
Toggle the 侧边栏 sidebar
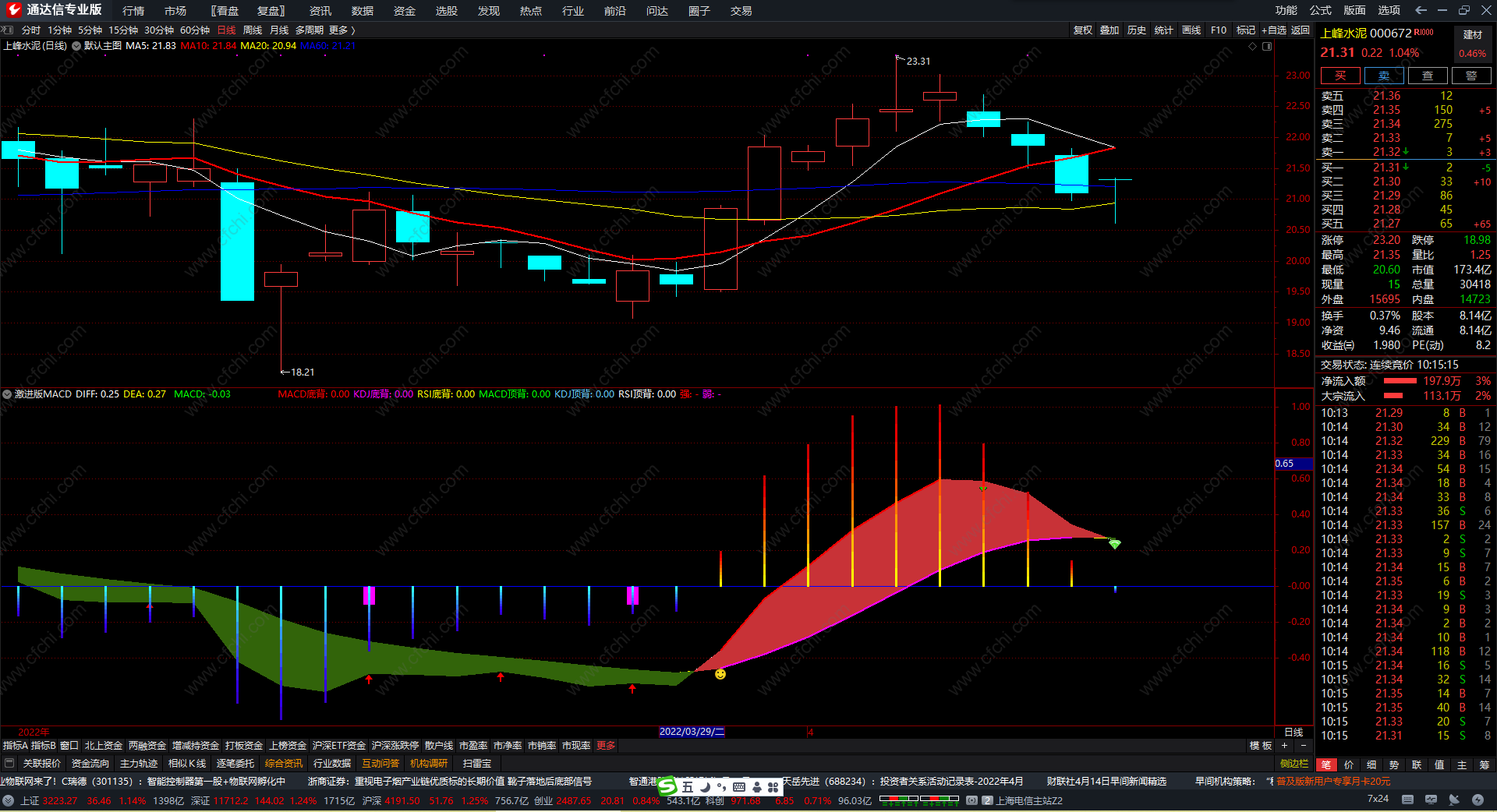[1294, 764]
